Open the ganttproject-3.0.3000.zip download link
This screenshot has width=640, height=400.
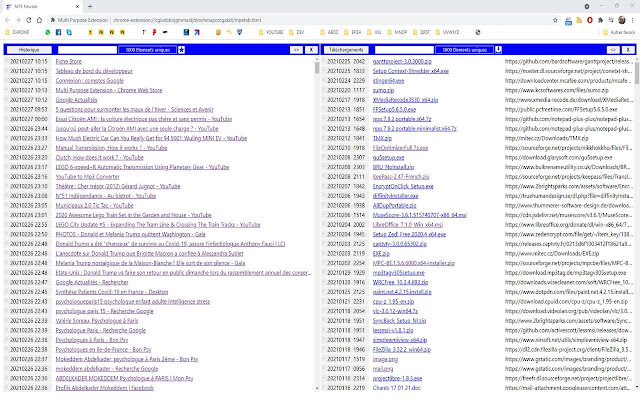click(x=402, y=62)
